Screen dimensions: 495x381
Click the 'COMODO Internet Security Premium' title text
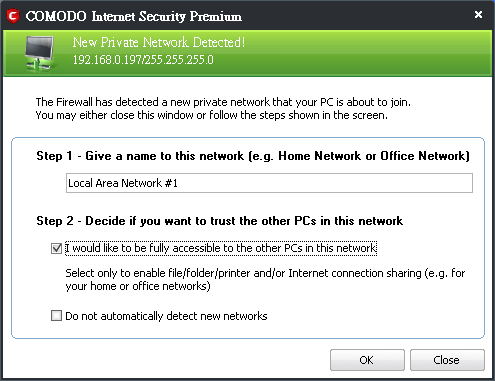click(x=134, y=16)
